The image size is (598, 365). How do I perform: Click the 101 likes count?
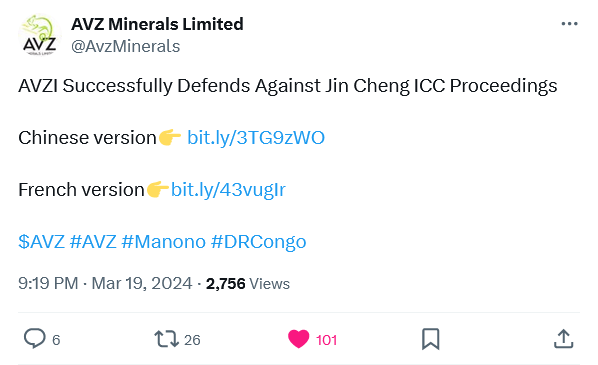pos(326,340)
